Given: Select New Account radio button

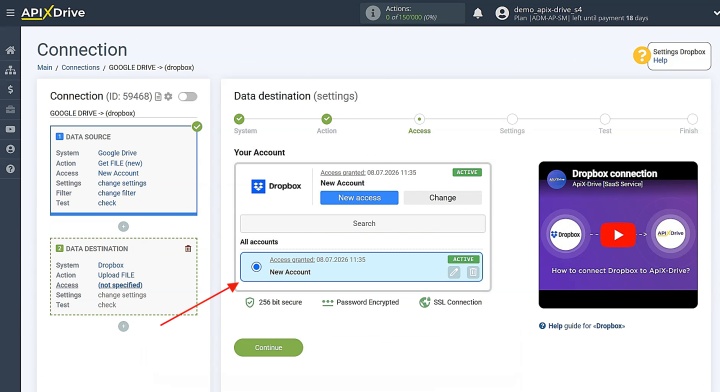Looking at the screenshot, I should point(256,267).
